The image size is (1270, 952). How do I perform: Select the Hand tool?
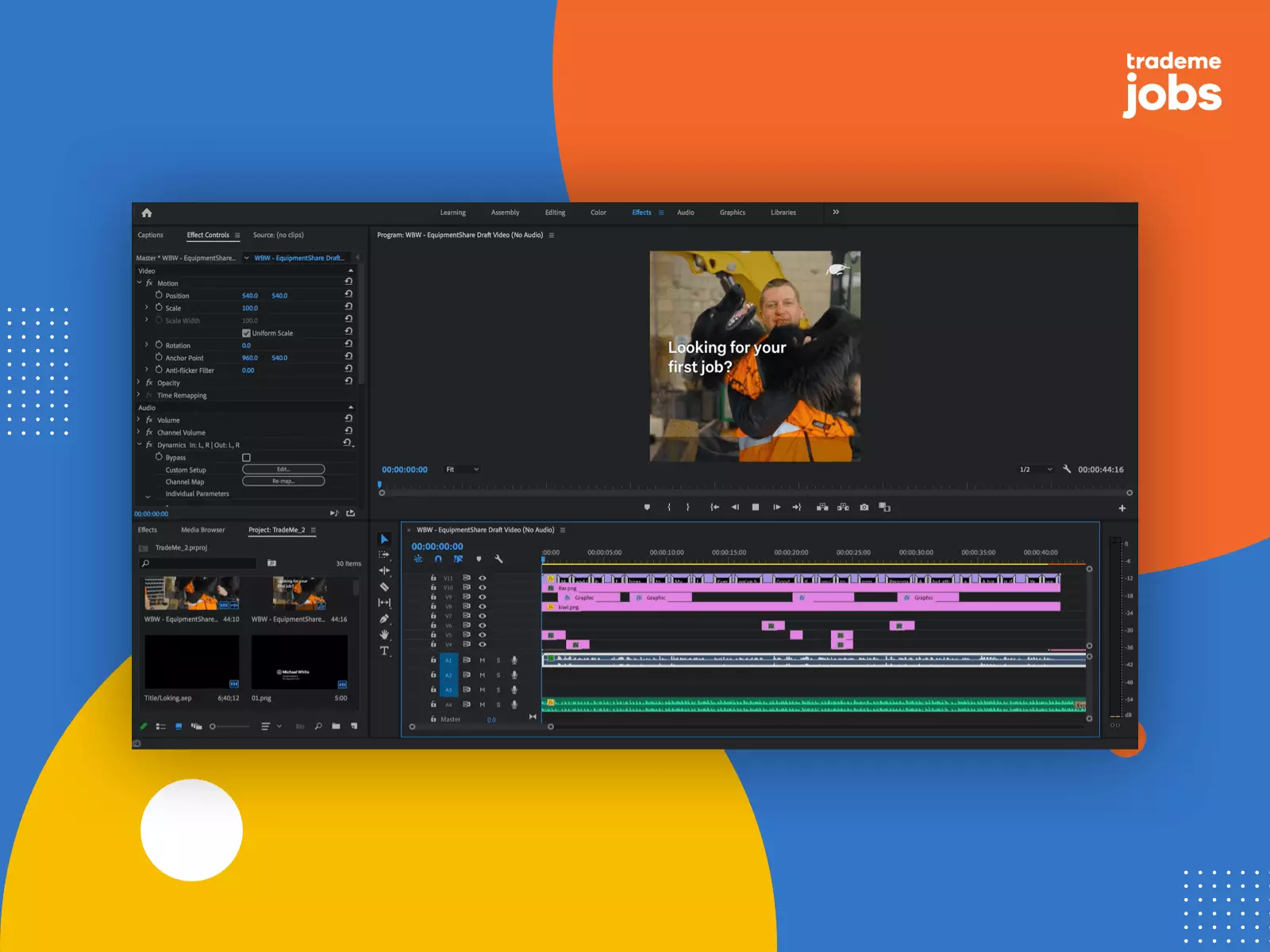pyautogui.click(x=384, y=635)
